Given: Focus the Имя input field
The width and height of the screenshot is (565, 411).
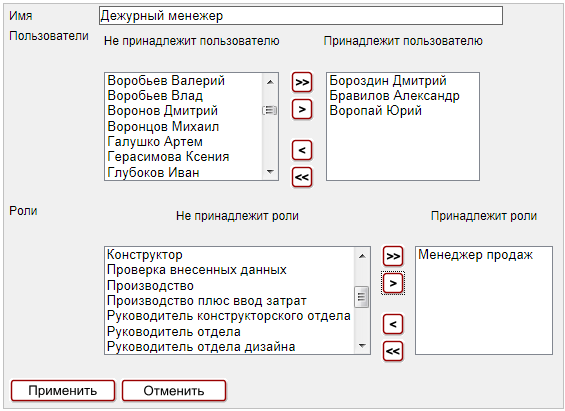Looking at the screenshot, I should 301,15.
